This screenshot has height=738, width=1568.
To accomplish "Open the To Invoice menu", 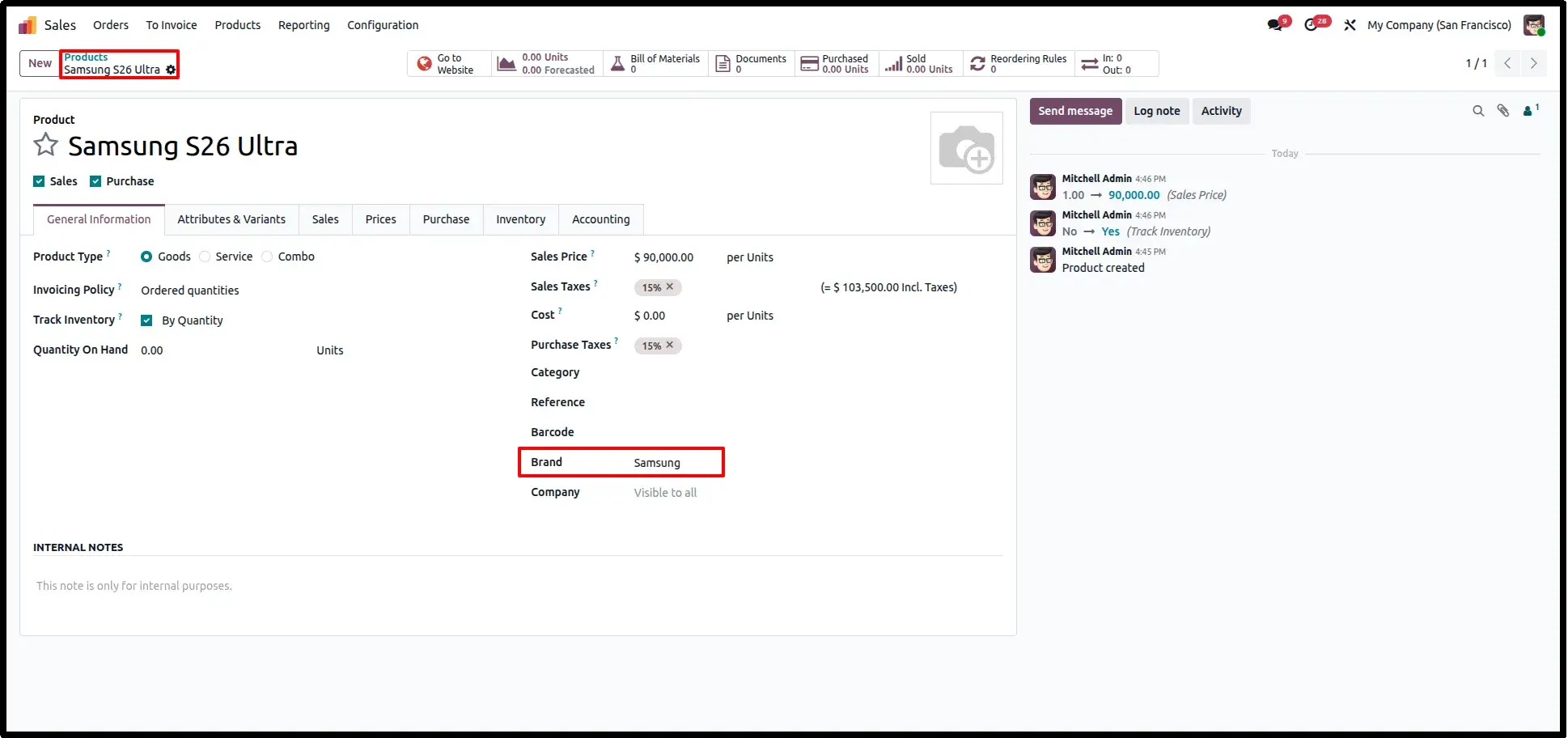I will coord(172,25).
